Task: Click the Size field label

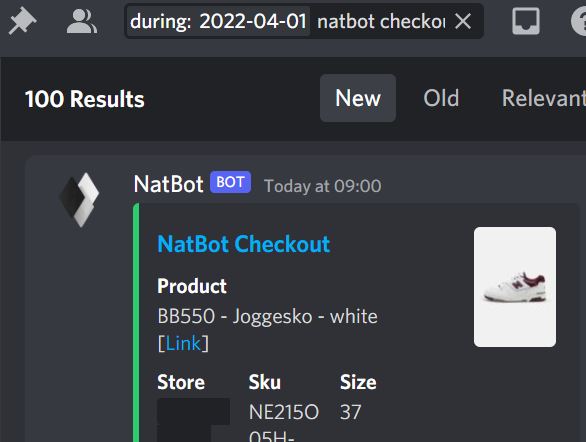Action: tap(358, 382)
